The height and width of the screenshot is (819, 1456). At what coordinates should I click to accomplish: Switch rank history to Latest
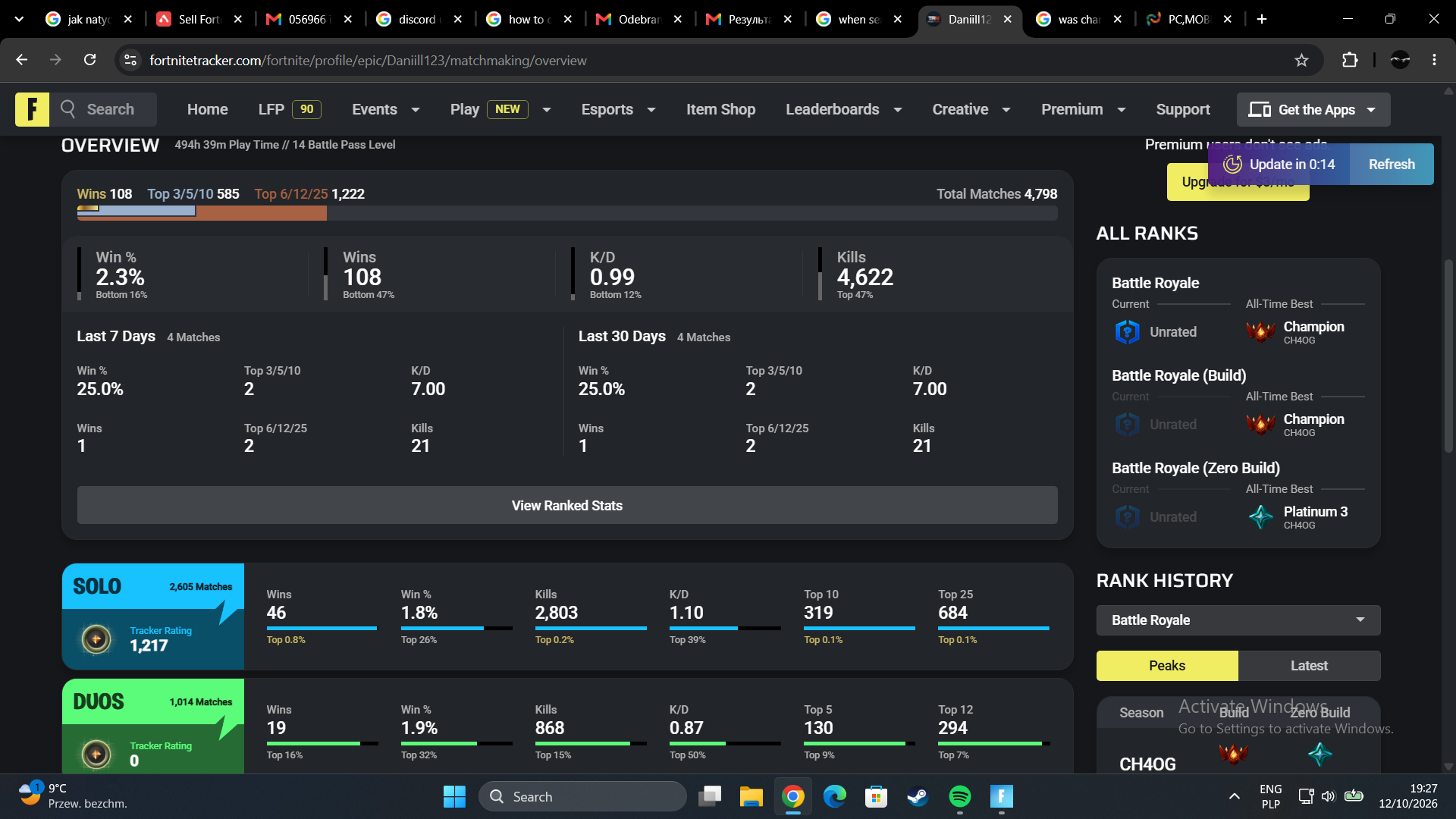[x=1309, y=666]
